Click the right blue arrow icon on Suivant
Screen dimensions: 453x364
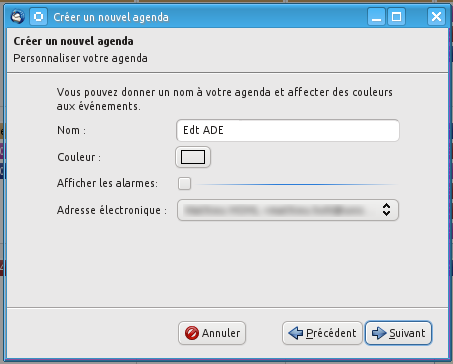379,333
